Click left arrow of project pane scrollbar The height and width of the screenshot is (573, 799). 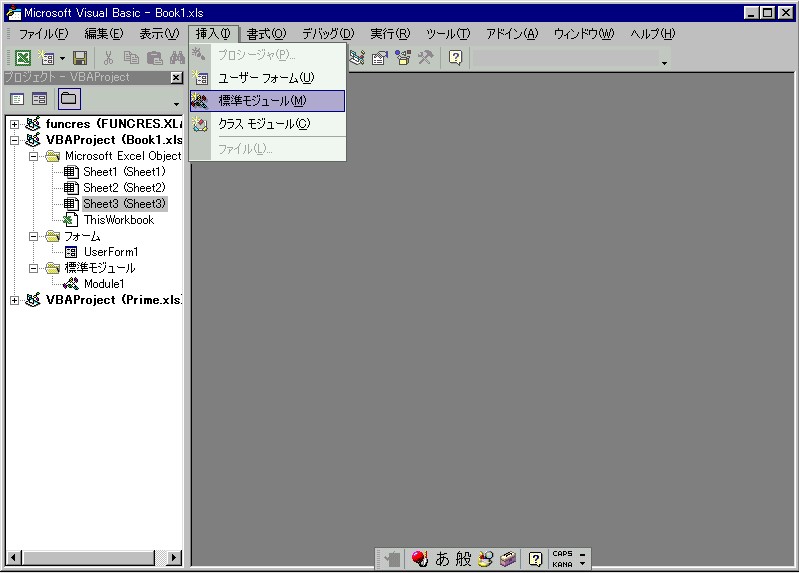tap(14, 558)
